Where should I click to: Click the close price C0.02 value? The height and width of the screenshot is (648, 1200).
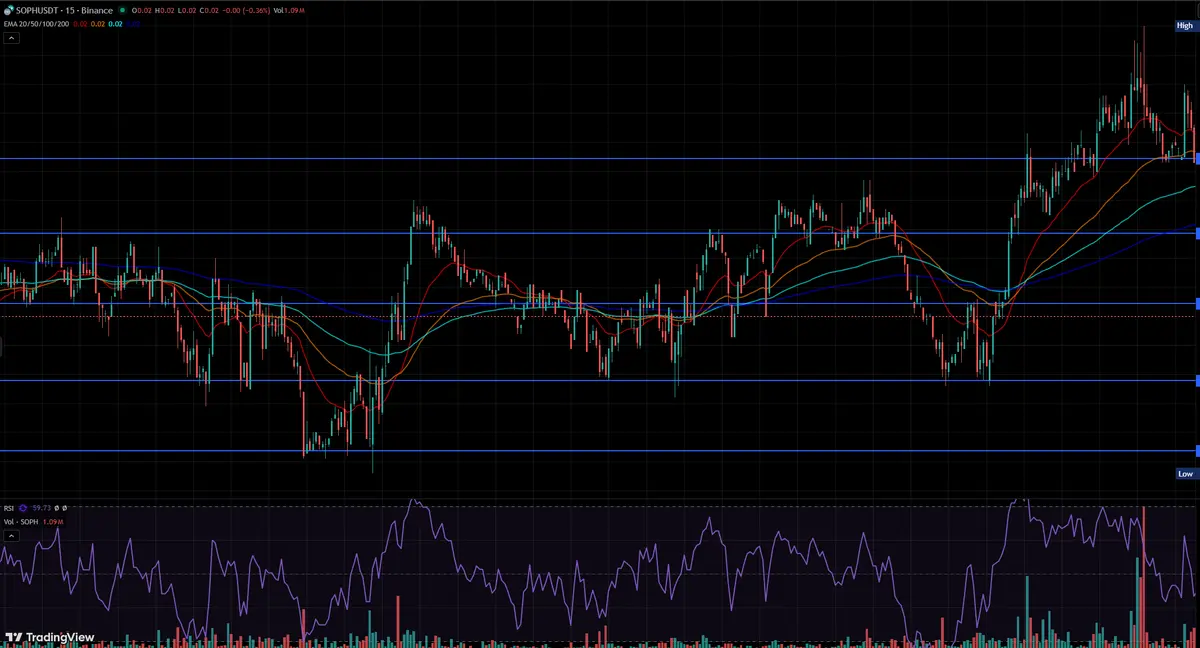click(x=209, y=11)
